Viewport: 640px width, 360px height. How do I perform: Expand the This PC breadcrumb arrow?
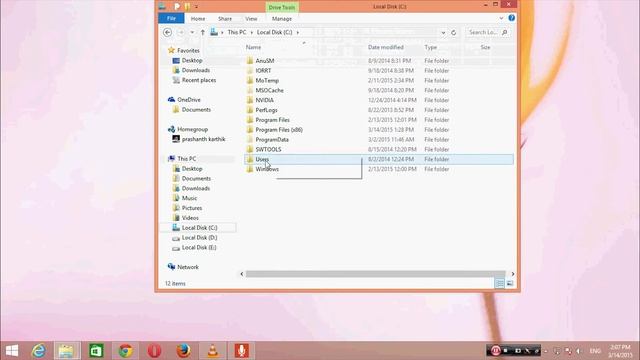251,32
